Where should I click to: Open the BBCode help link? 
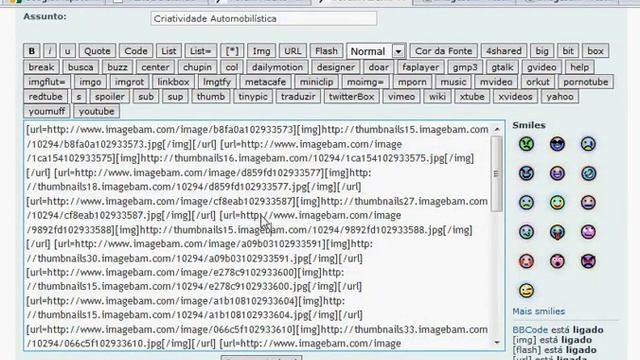[x=530, y=329]
